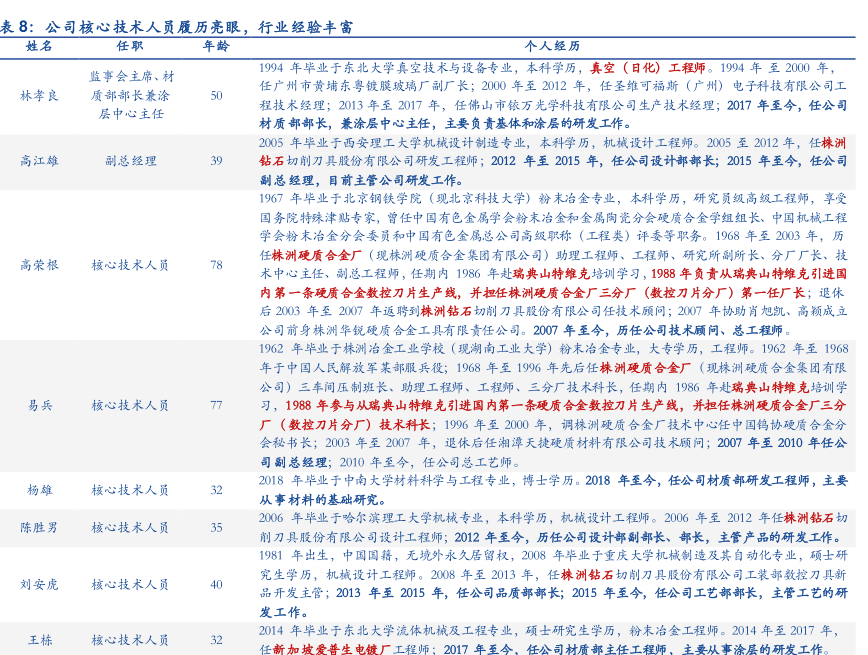Select age value 40 in 刘安虎's row
This screenshot has height=655, width=868.
pos(216,584)
